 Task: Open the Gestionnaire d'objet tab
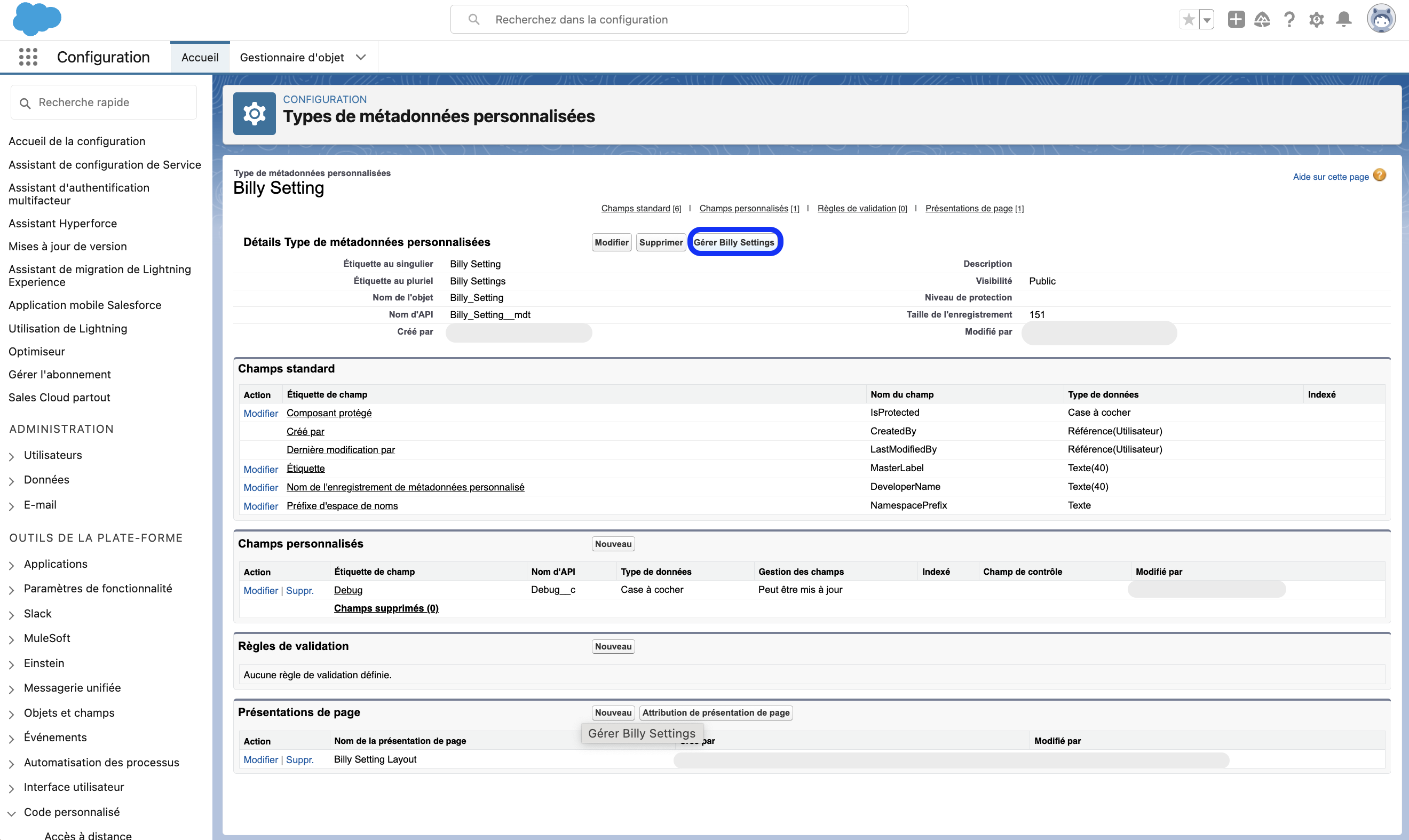coord(291,57)
